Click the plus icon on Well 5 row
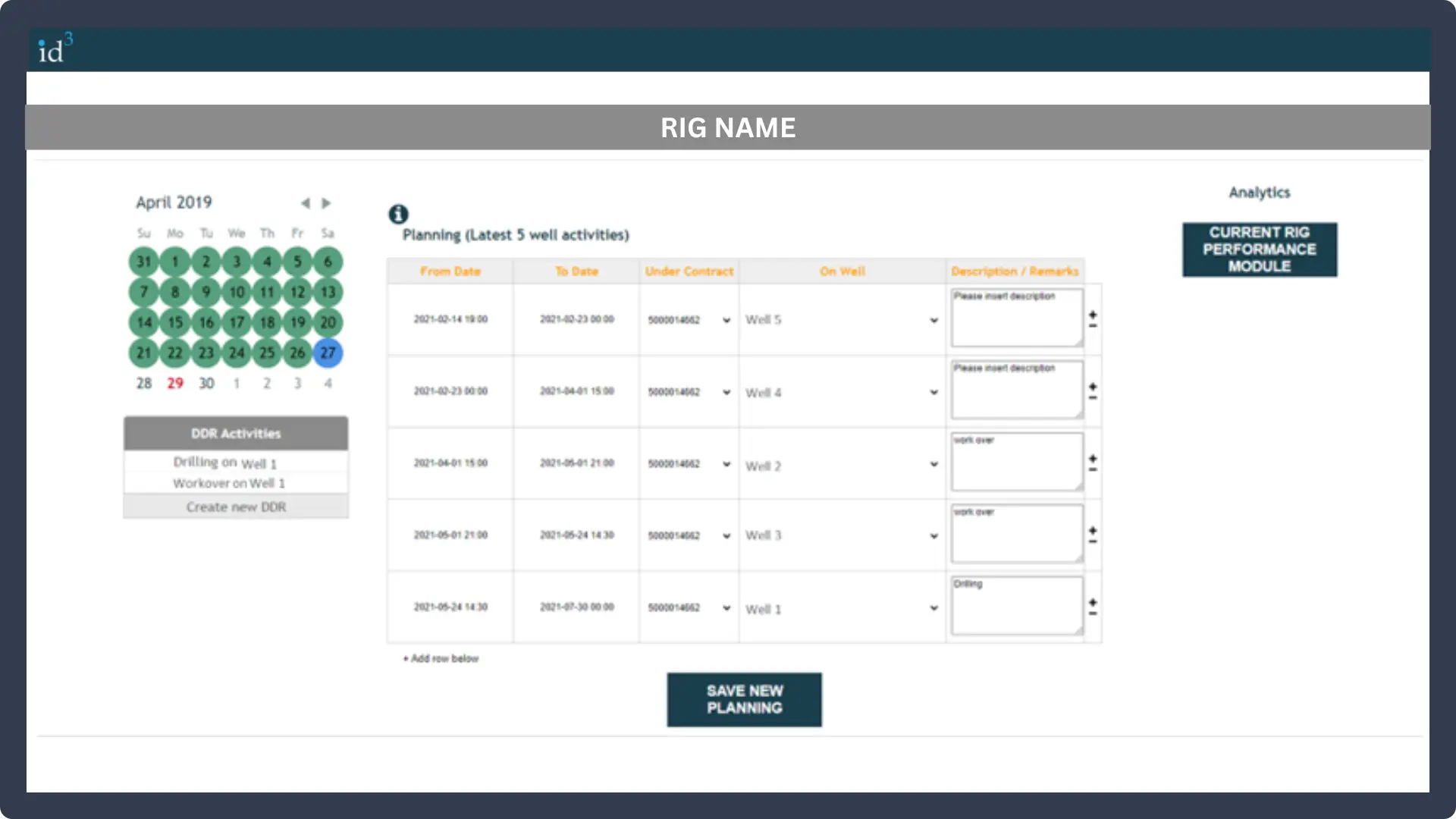The height and width of the screenshot is (819, 1456). pyautogui.click(x=1093, y=314)
